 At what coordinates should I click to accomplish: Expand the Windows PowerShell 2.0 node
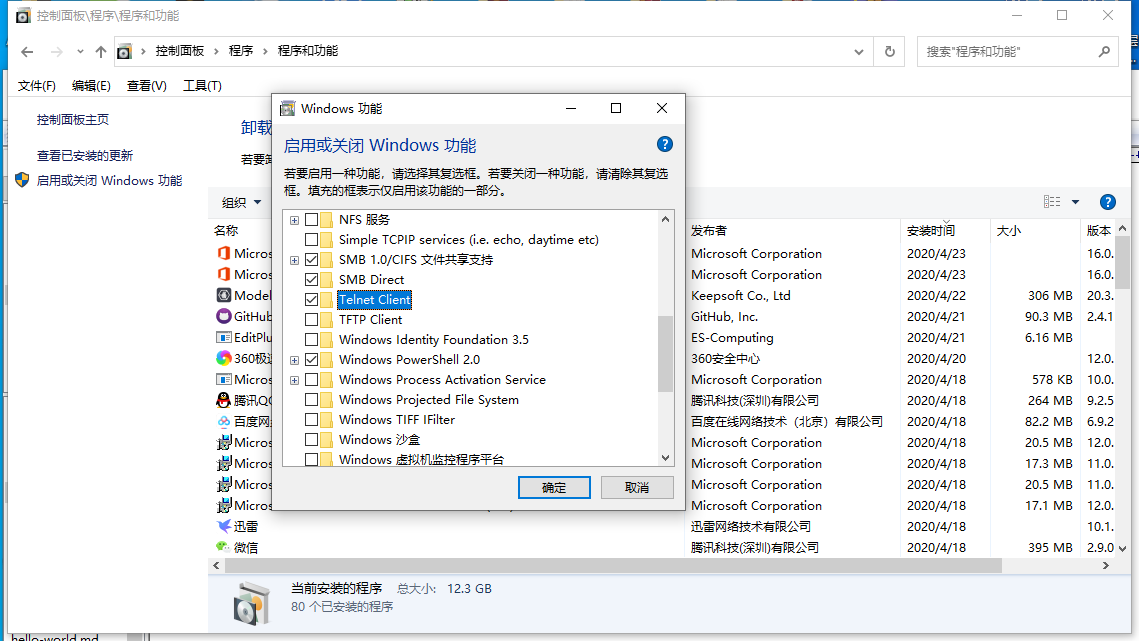294,360
